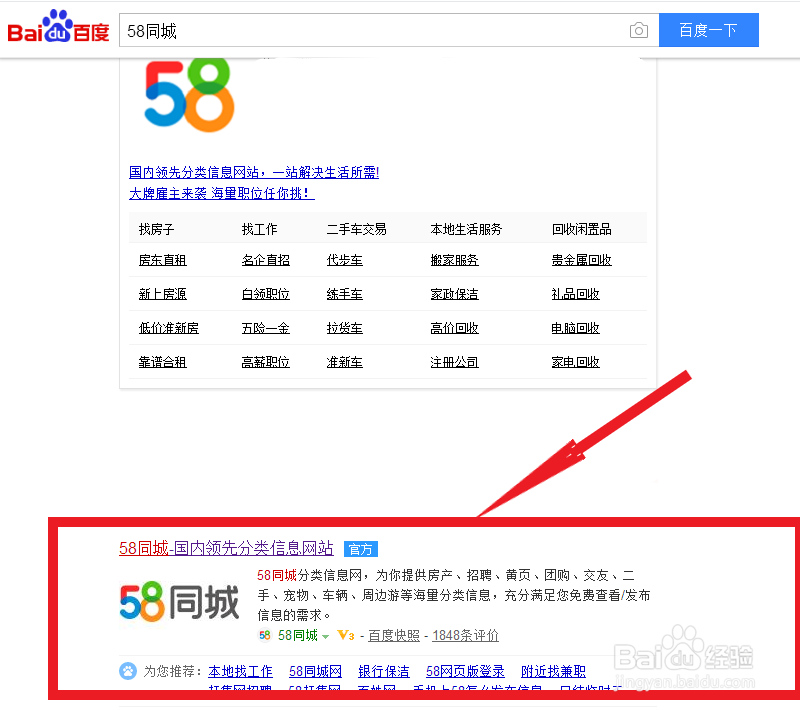
Task: Select the 找工作 column heading
Action: pyautogui.click(x=260, y=230)
